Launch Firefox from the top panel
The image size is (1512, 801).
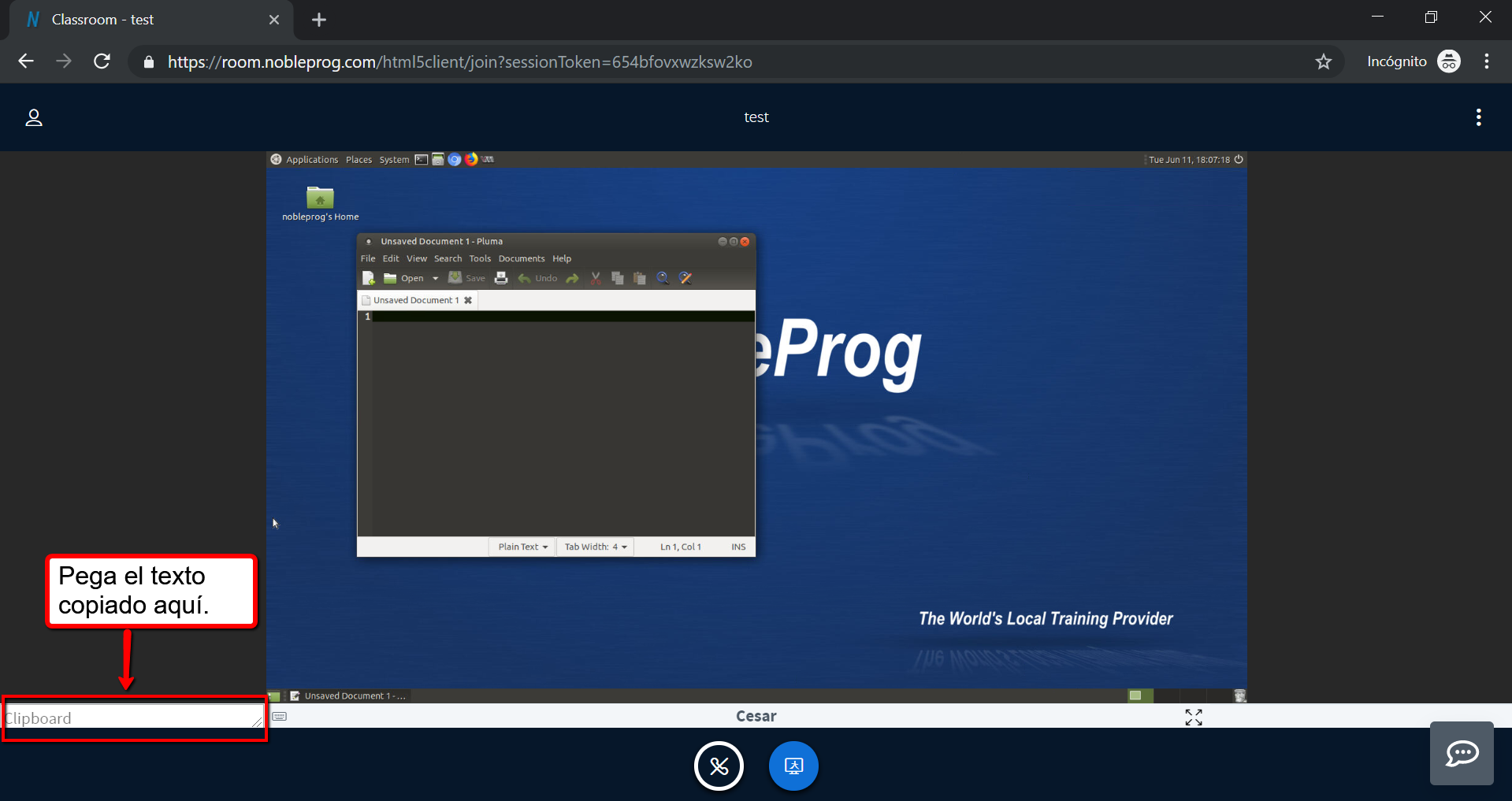pos(471,159)
